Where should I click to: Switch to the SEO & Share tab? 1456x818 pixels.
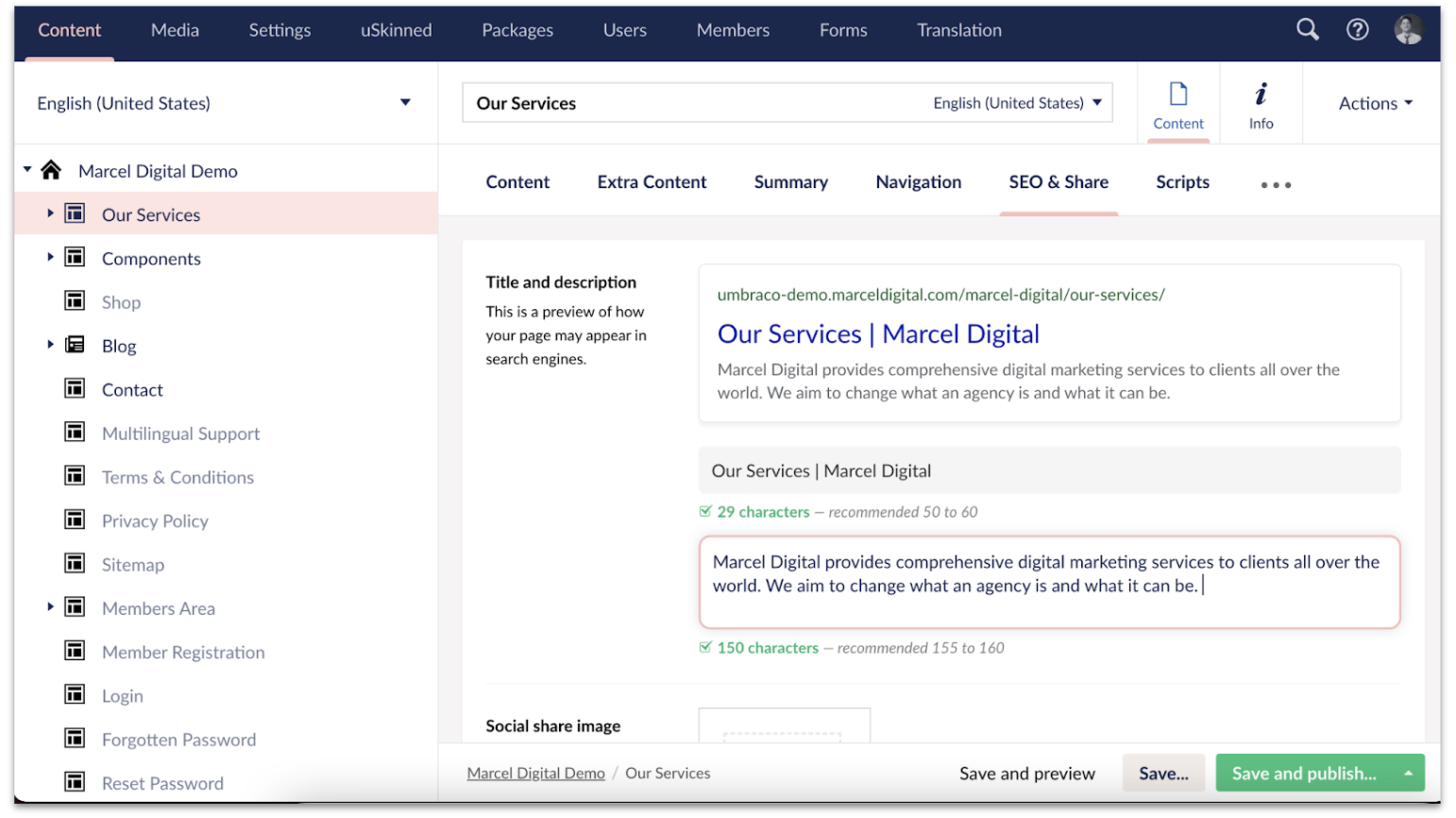coord(1058,182)
